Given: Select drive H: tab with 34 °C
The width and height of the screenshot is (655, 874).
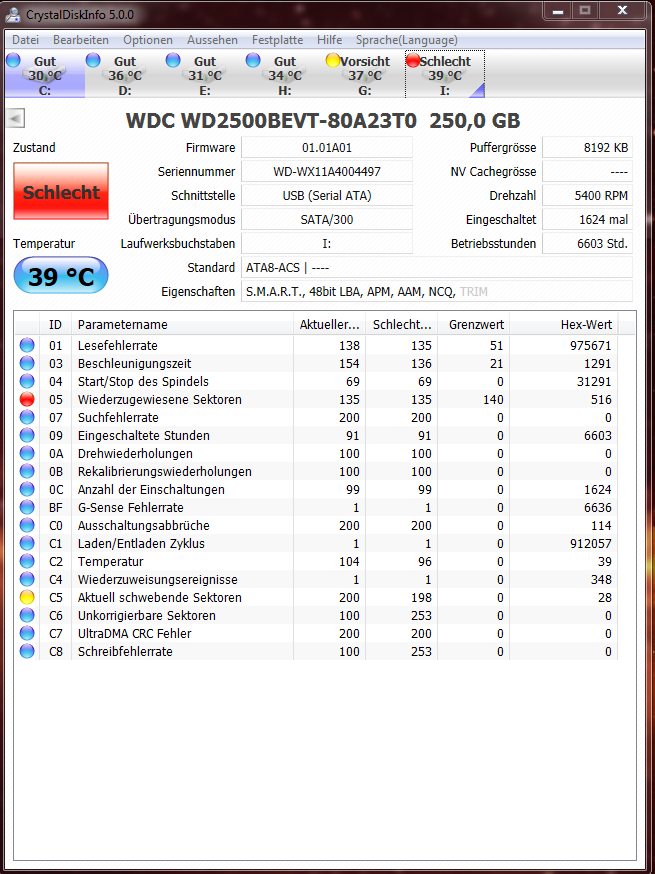Looking at the screenshot, I should (285, 75).
